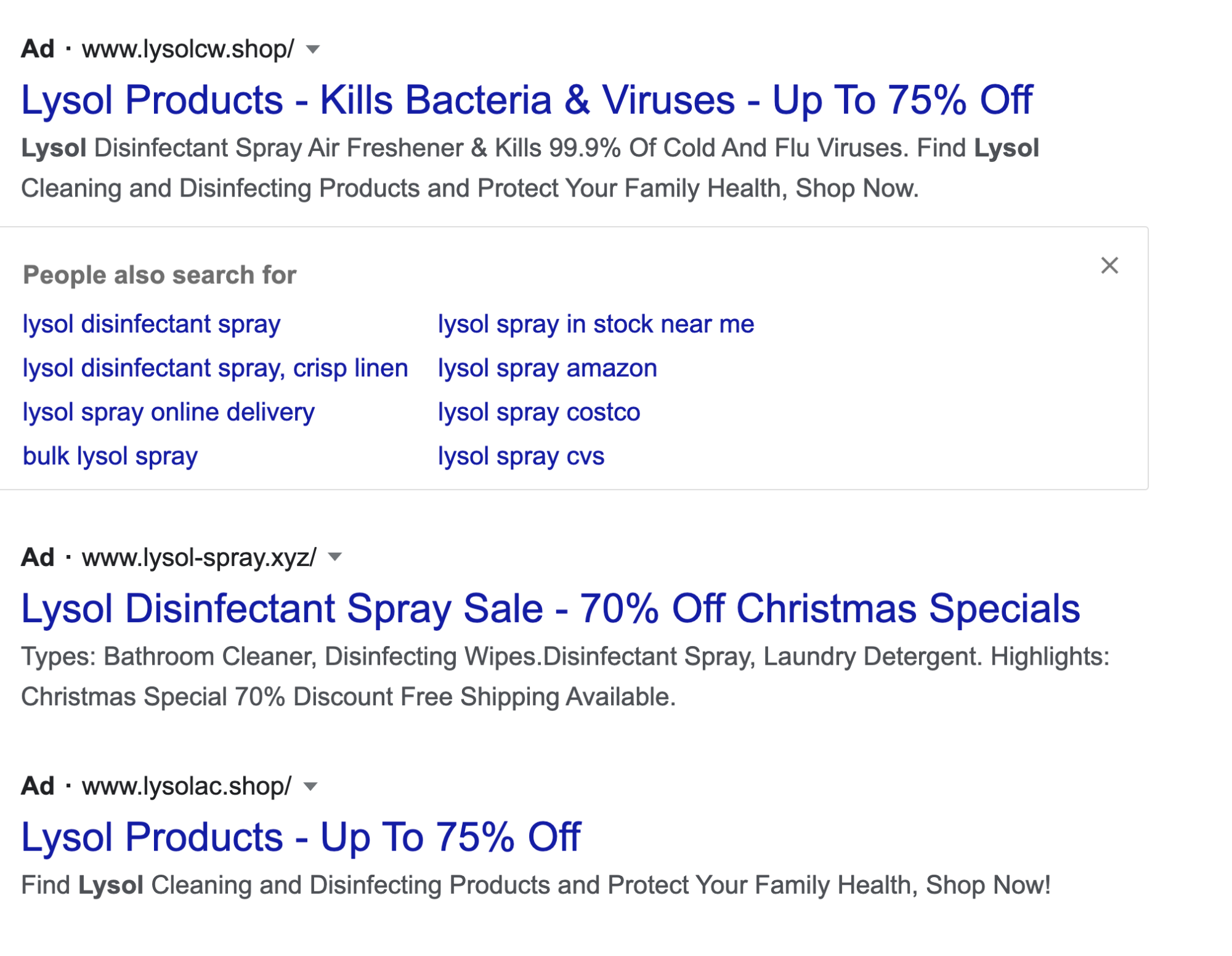1232x956 pixels.
Task: Search for lysol spray costco
Action: coord(539,412)
